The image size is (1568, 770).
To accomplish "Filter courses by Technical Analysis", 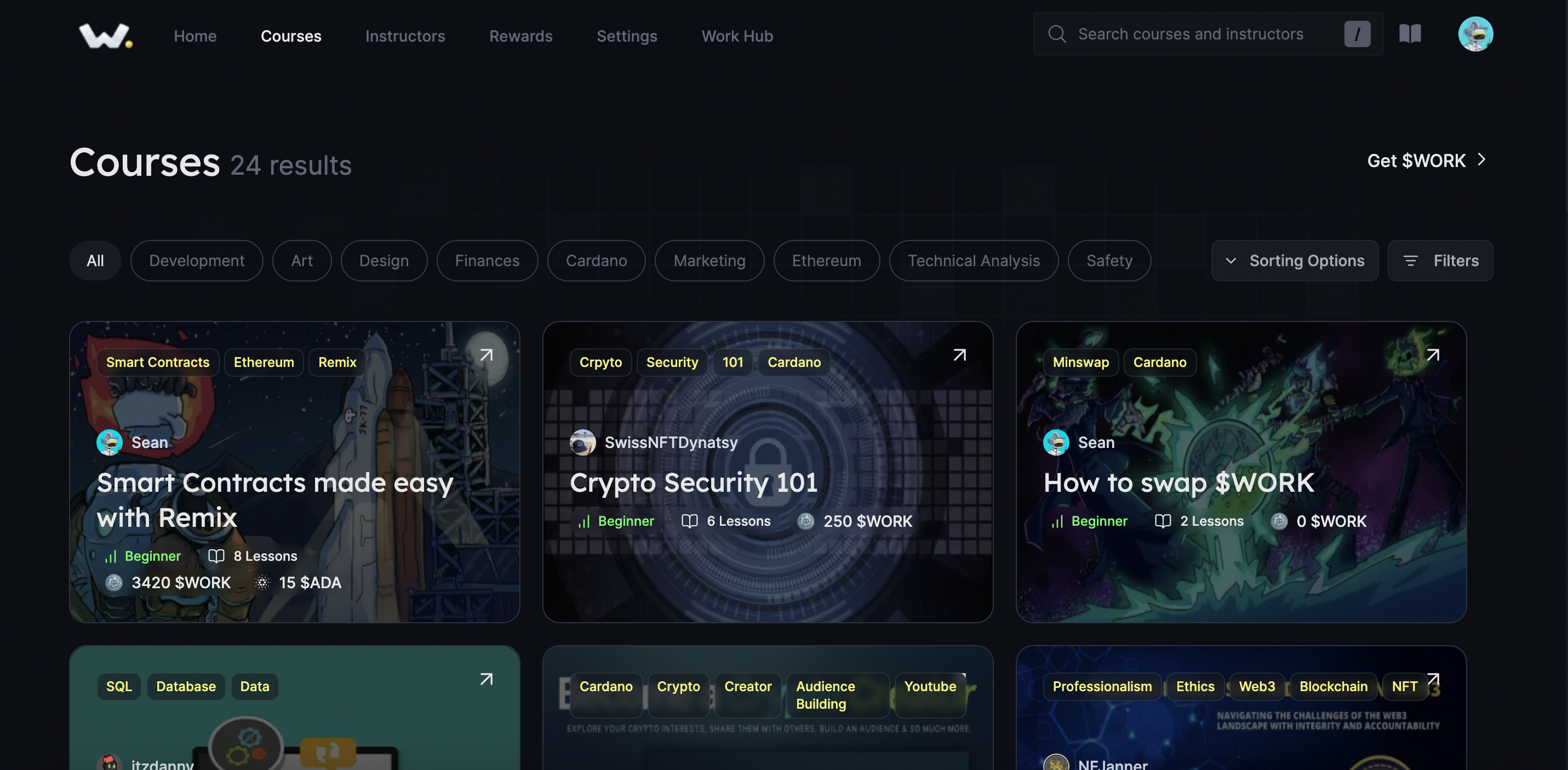I will 974,261.
